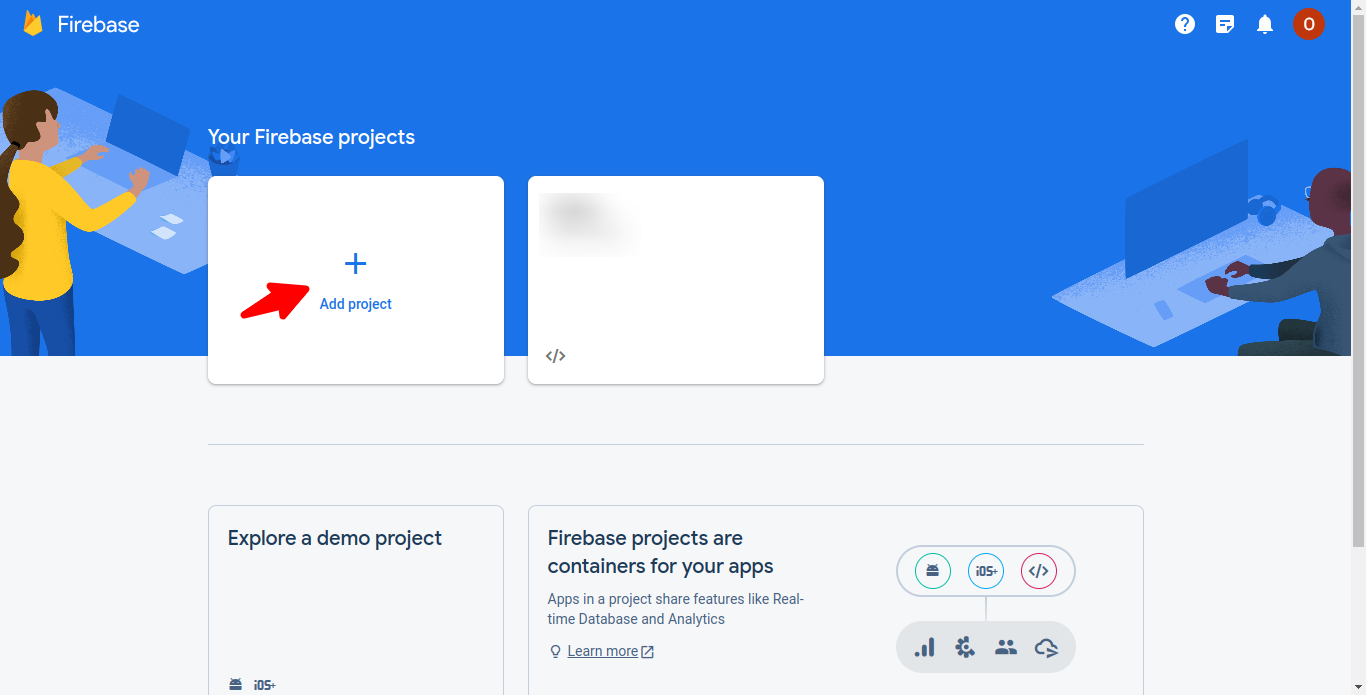Click the cloud icon in features diagram
The width and height of the screenshot is (1366, 695).
[1046, 648]
